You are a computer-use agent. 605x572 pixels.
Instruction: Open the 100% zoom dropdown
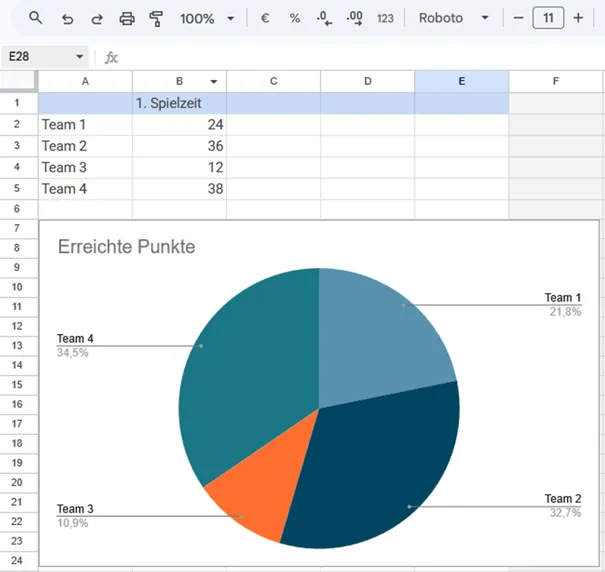coord(207,19)
